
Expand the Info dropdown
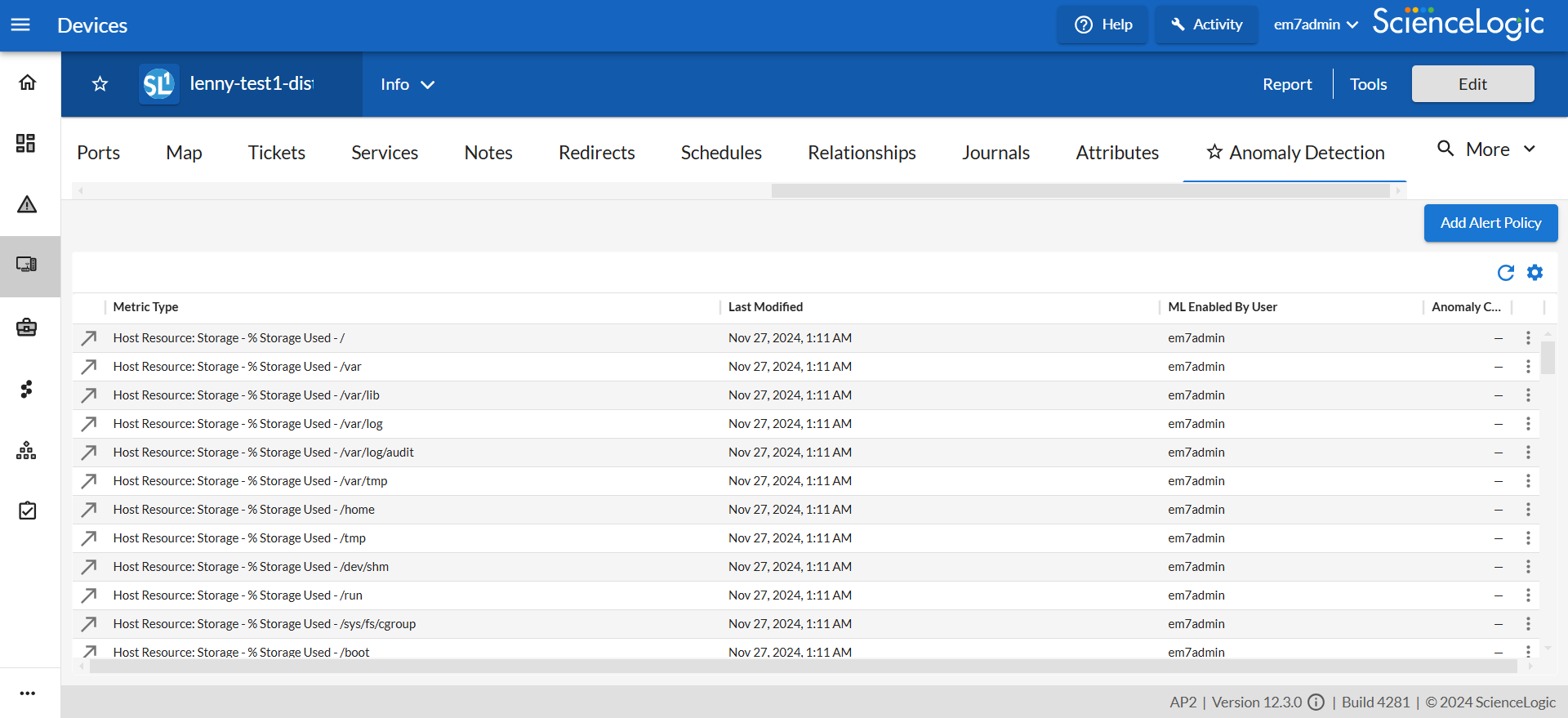coord(407,84)
